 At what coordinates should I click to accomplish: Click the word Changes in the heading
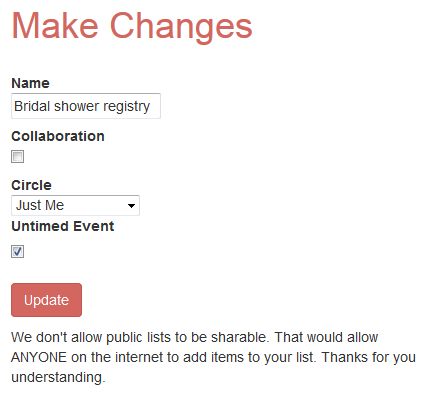point(181,27)
